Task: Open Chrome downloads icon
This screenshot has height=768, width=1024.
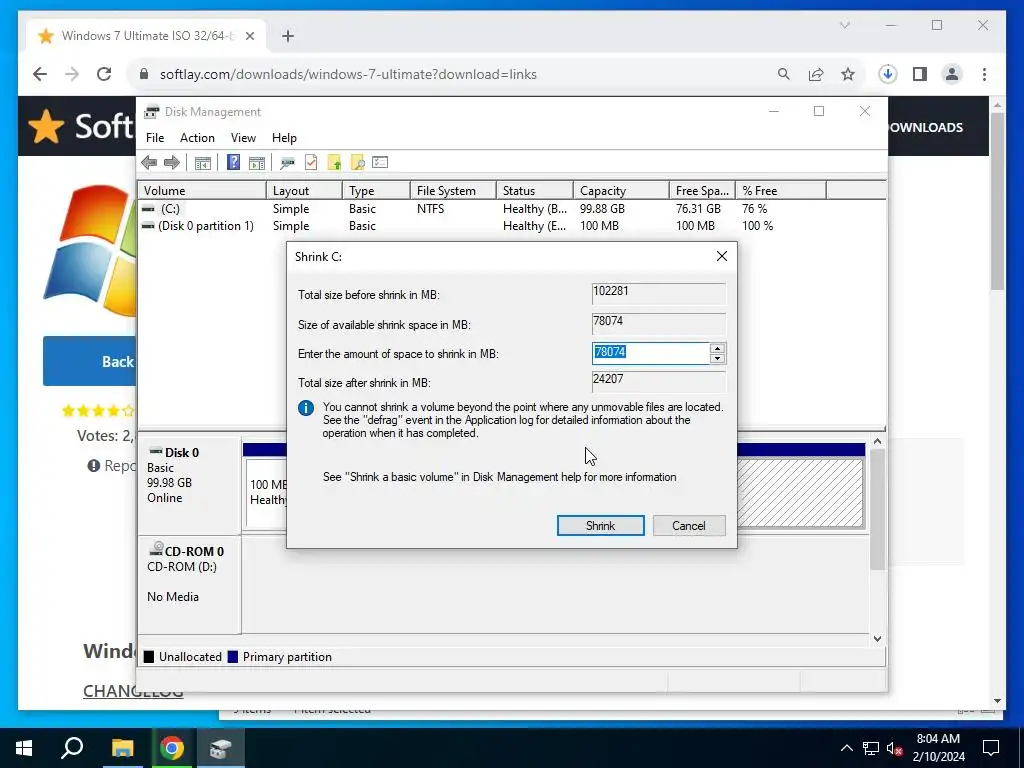Action: point(888,74)
